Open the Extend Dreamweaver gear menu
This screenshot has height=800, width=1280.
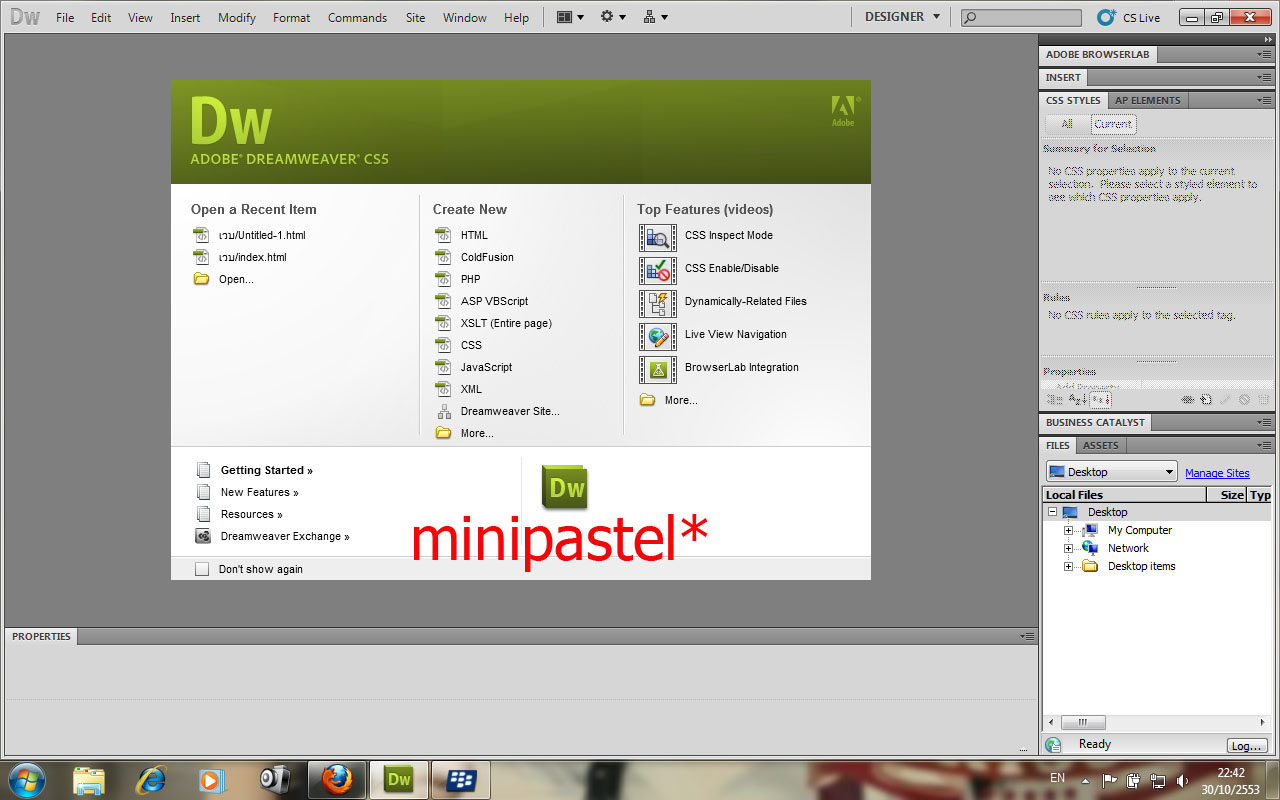pyautogui.click(x=613, y=17)
